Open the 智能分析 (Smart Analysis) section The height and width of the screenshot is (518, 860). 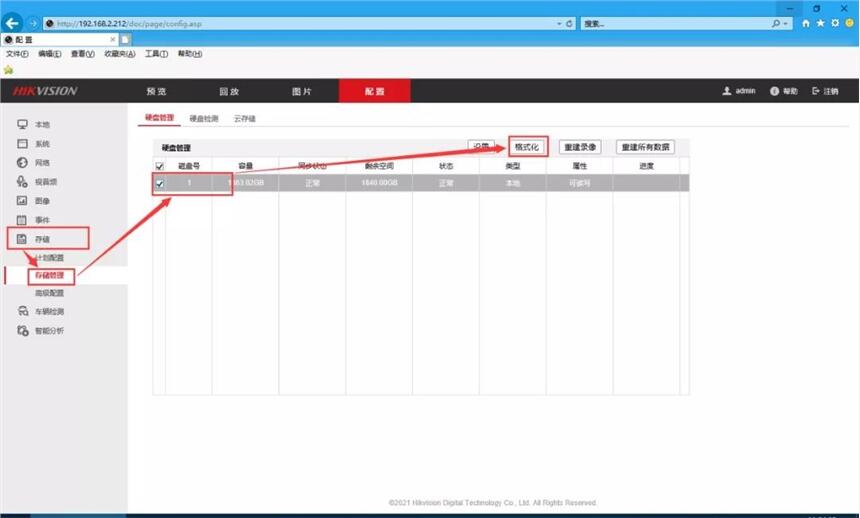tap(49, 331)
